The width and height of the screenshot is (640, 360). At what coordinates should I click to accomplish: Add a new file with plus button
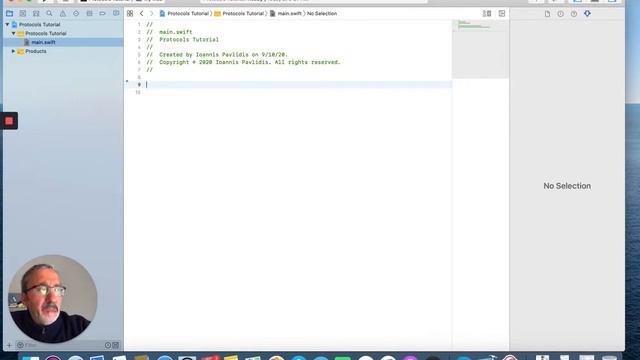click(x=9, y=345)
